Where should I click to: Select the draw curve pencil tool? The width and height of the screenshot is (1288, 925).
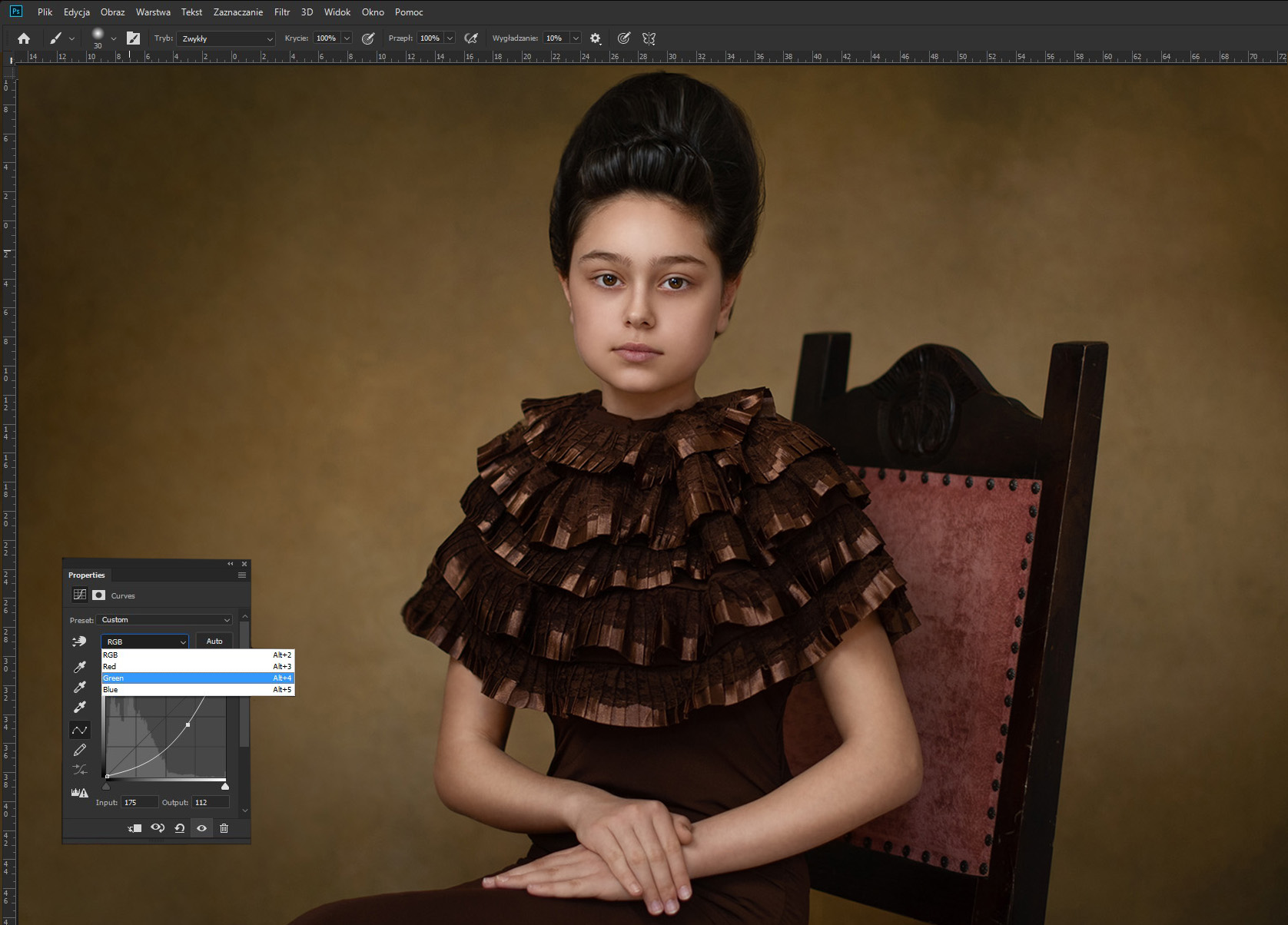(79, 750)
